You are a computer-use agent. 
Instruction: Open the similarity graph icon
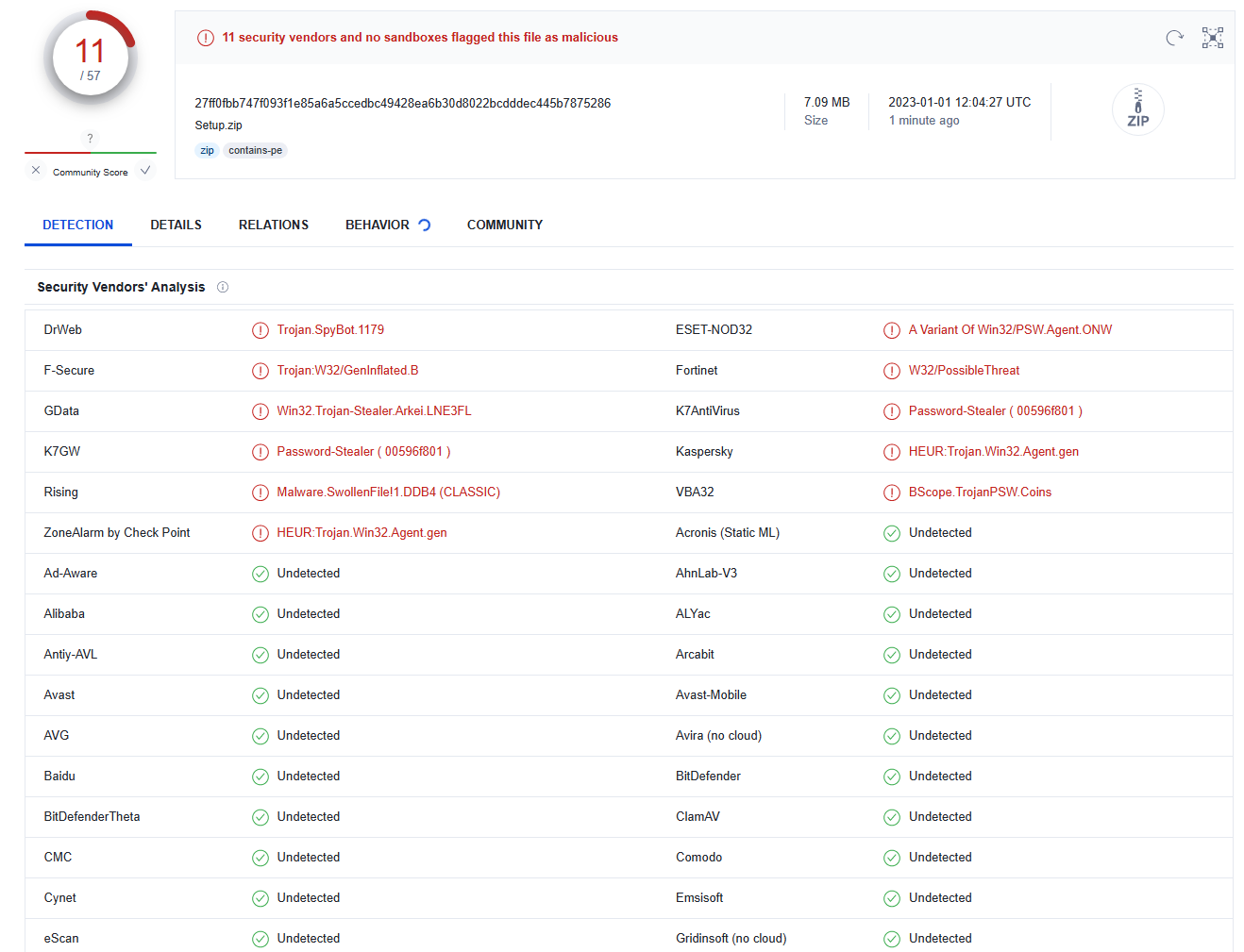click(1213, 38)
